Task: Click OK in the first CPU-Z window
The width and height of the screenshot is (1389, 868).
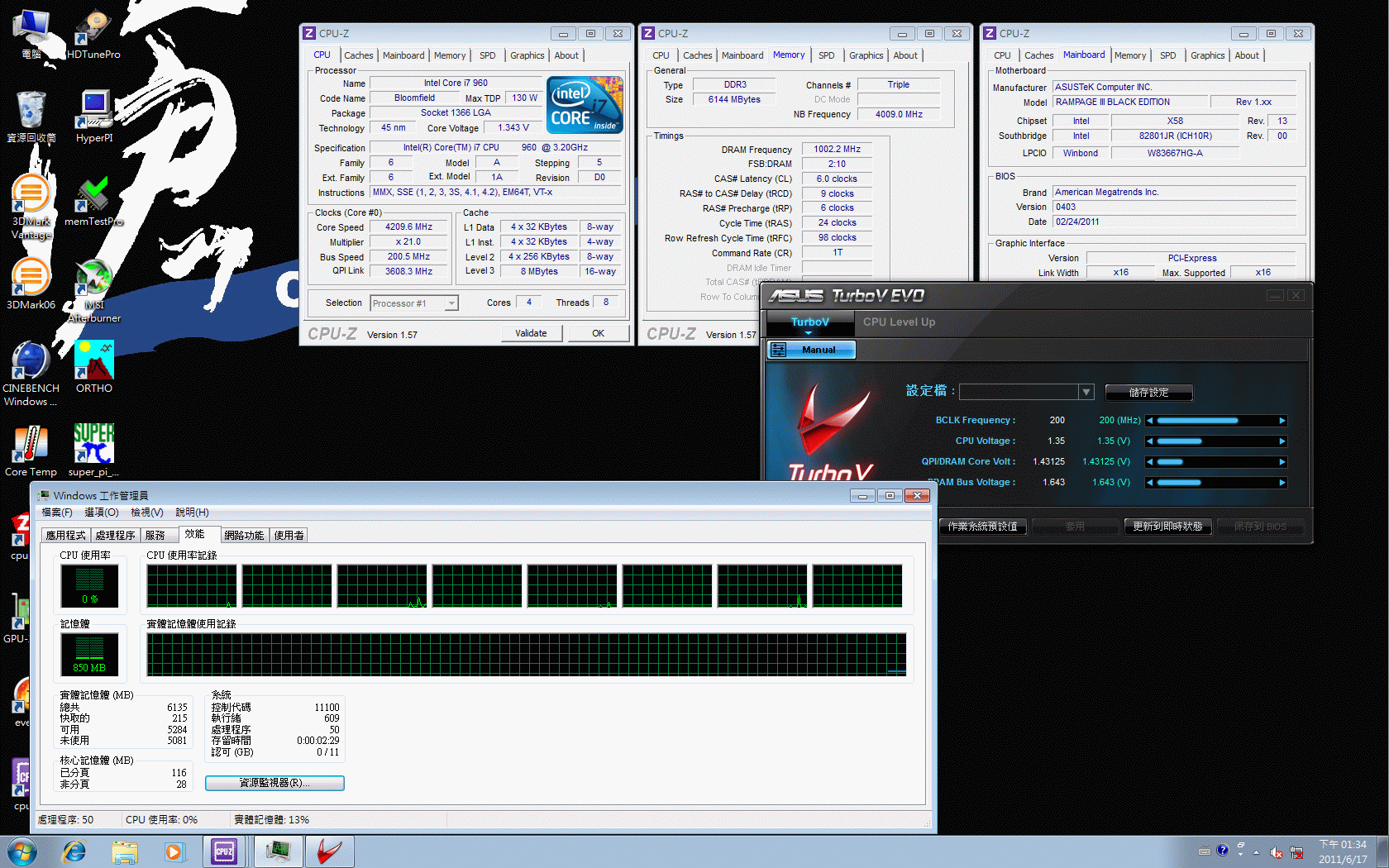Action: [x=598, y=333]
